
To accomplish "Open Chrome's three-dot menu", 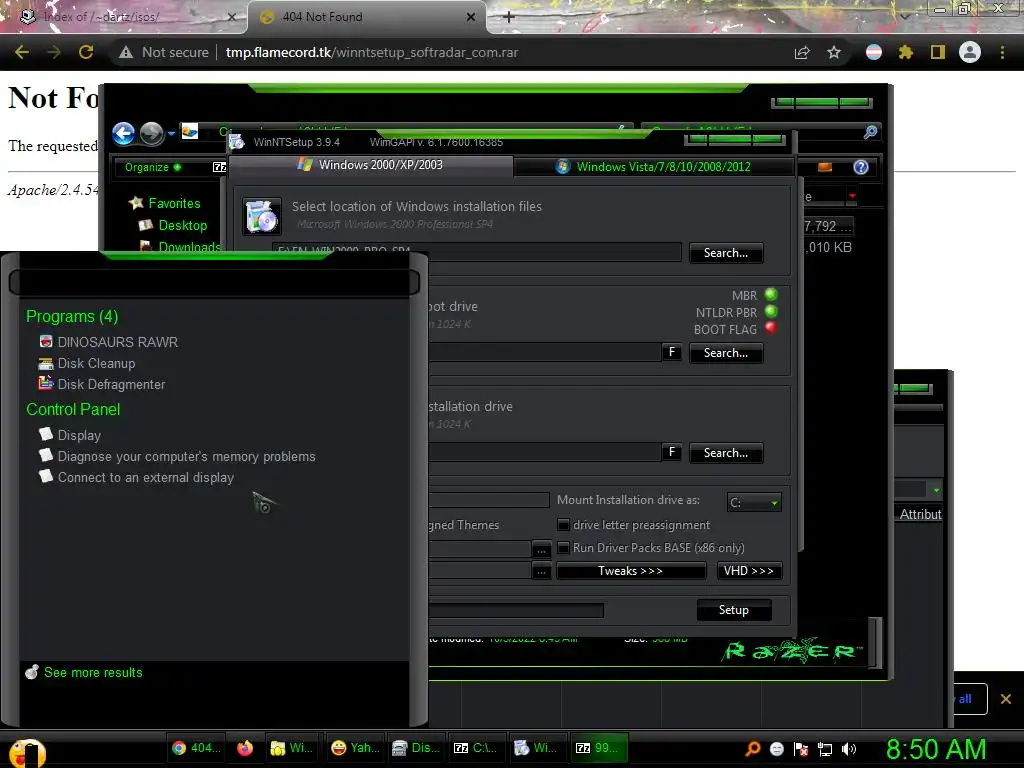I will coord(1002,53).
